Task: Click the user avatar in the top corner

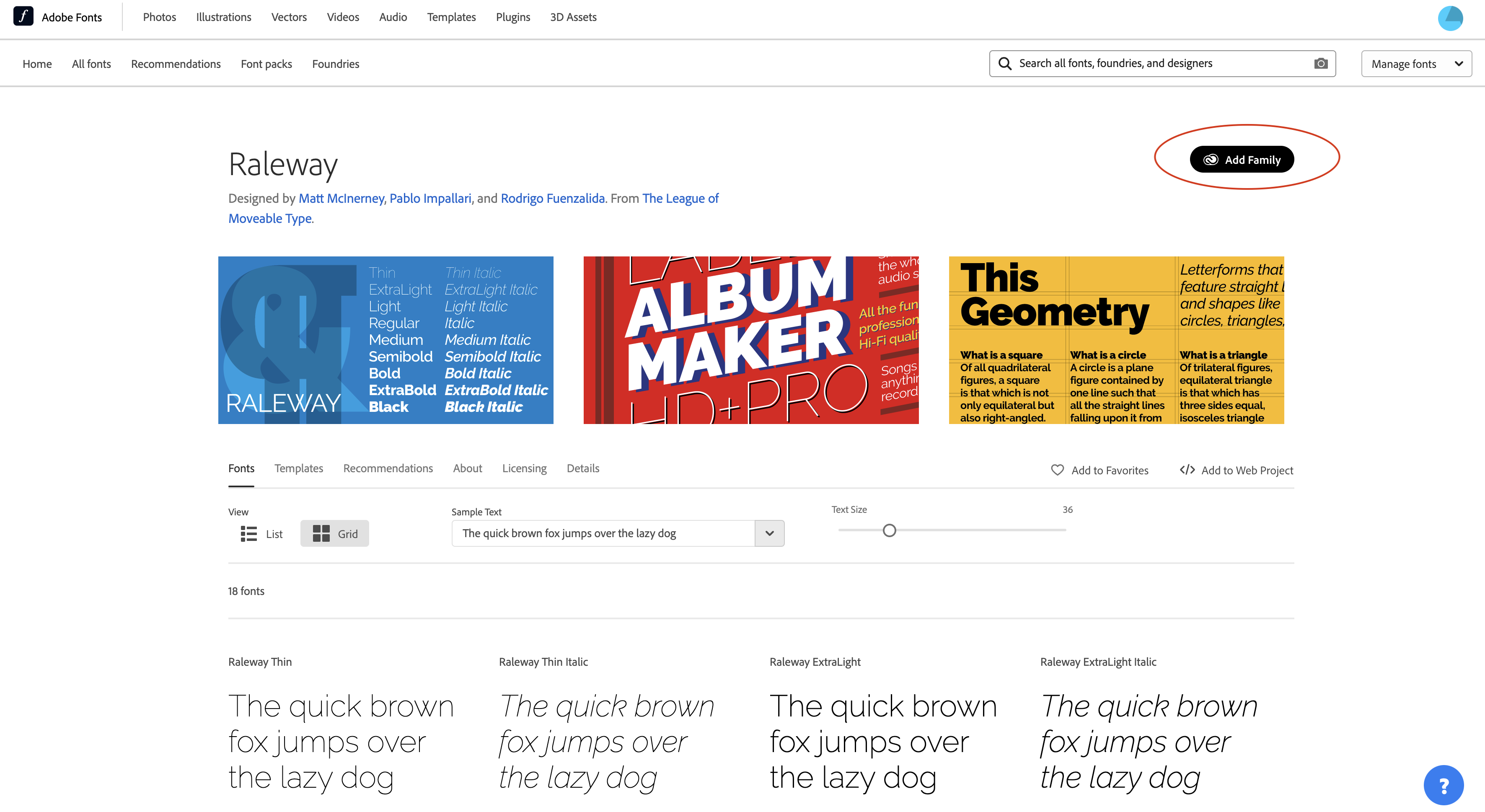Action: (x=1451, y=18)
